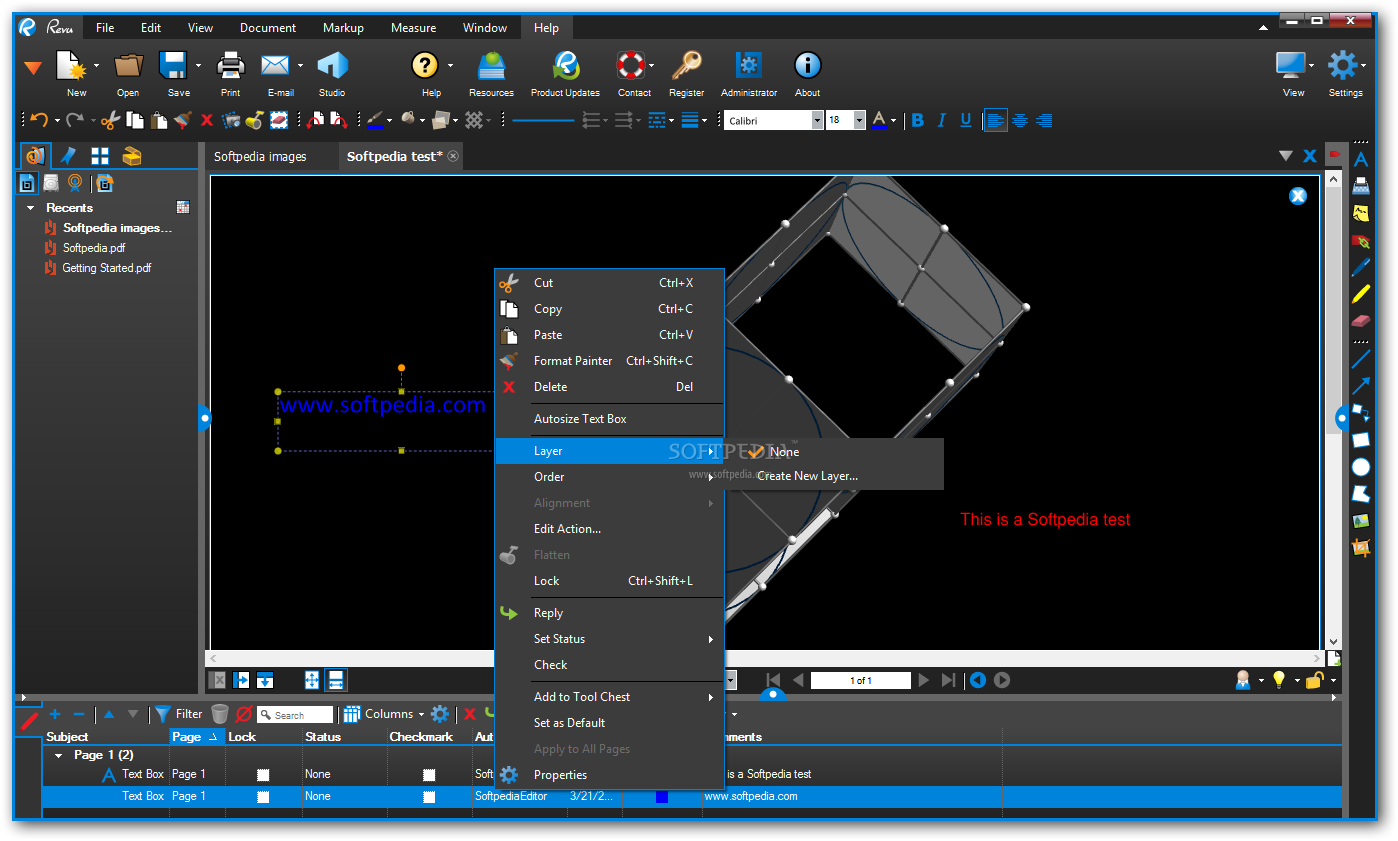Click the funnel Filter icon in the markups list
Image resolution: width=1398 pixels, height=841 pixels.
[x=162, y=714]
